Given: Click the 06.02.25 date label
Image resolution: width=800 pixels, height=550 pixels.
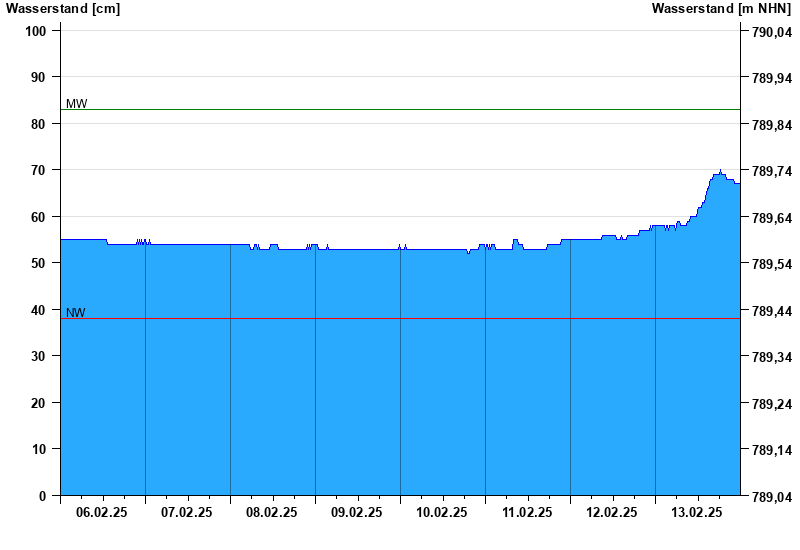Looking at the screenshot, I should point(102,512).
